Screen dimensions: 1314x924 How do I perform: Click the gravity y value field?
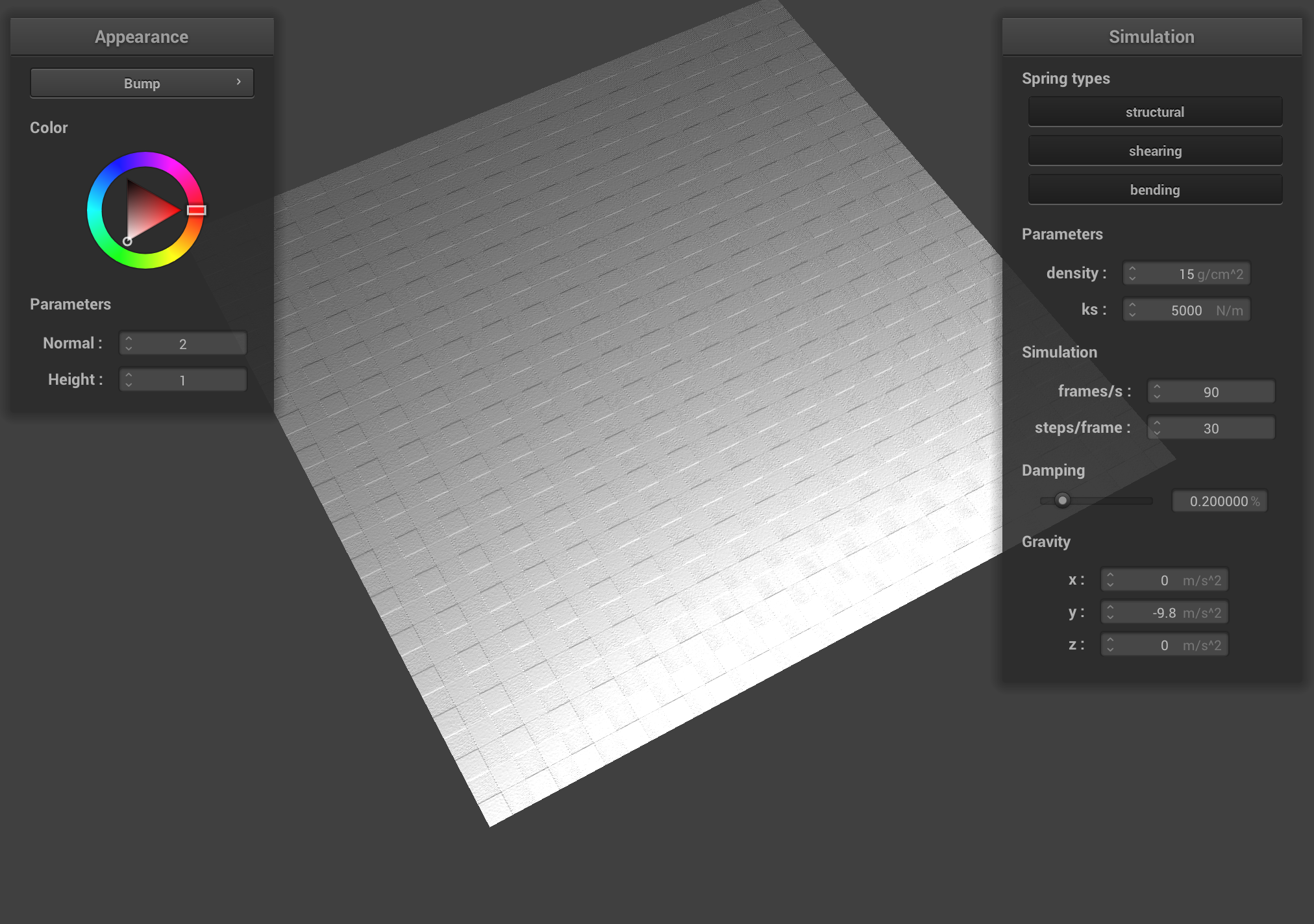(1165, 612)
